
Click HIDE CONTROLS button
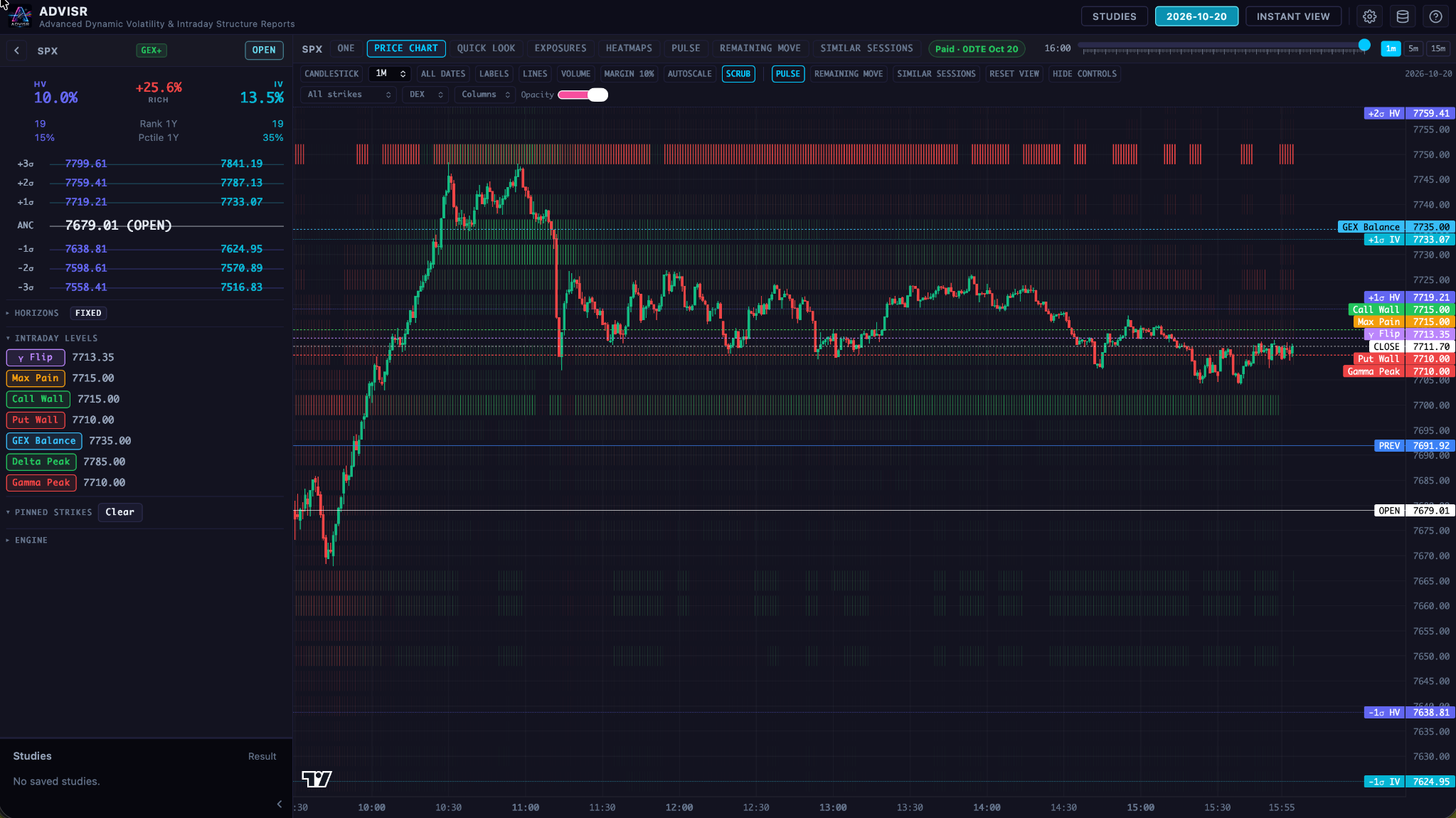[1084, 74]
